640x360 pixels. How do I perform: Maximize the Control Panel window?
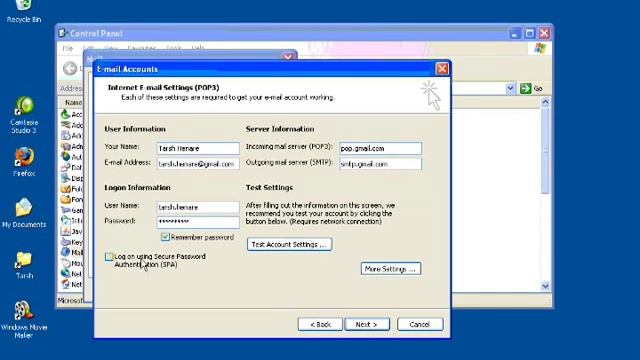pyautogui.click(x=529, y=33)
